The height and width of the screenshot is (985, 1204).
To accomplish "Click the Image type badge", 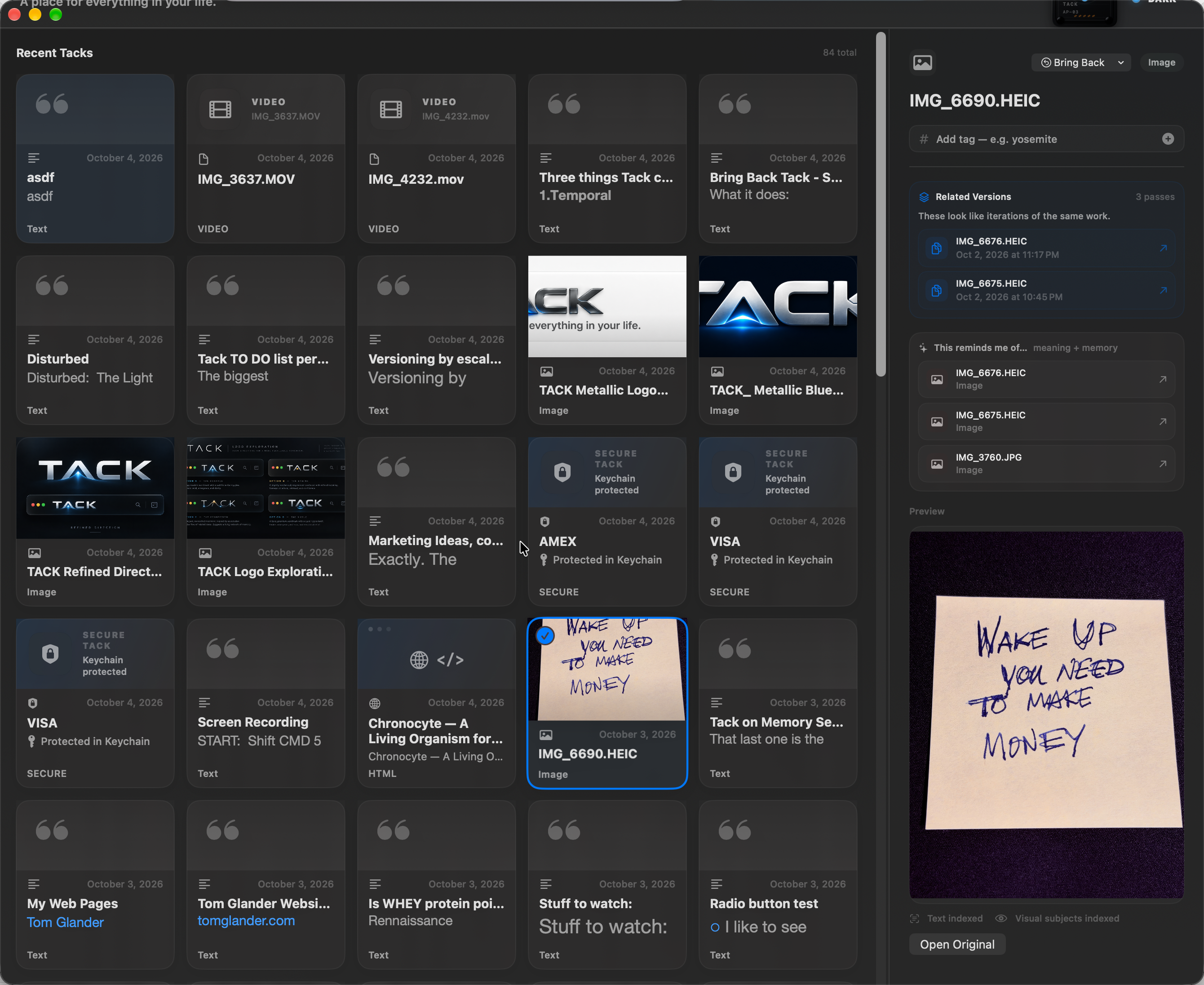I will pos(1161,62).
